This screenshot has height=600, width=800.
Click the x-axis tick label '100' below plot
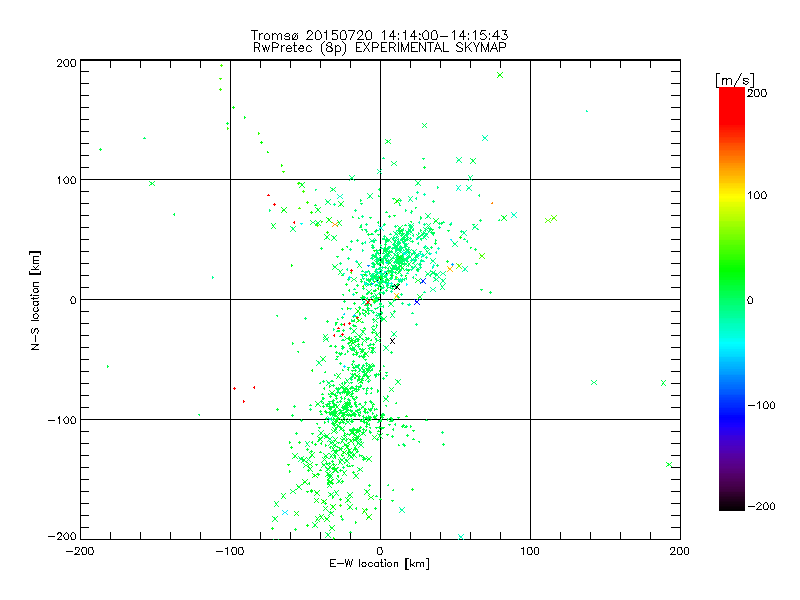click(530, 551)
